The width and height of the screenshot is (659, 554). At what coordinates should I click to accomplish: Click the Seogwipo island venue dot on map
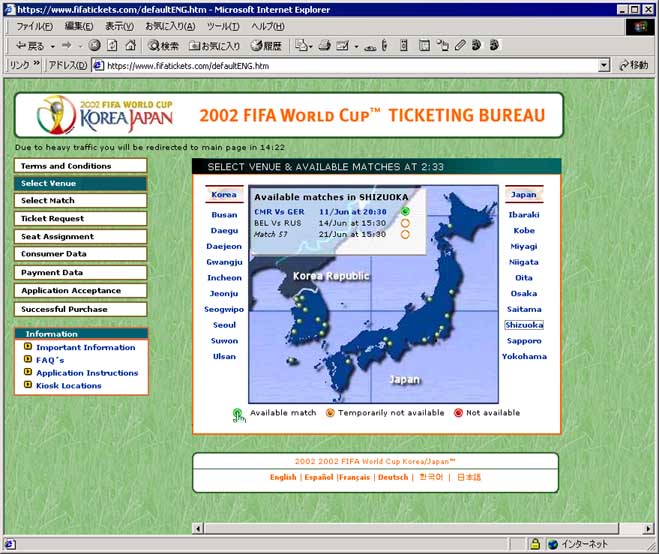[x=290, y=361]
